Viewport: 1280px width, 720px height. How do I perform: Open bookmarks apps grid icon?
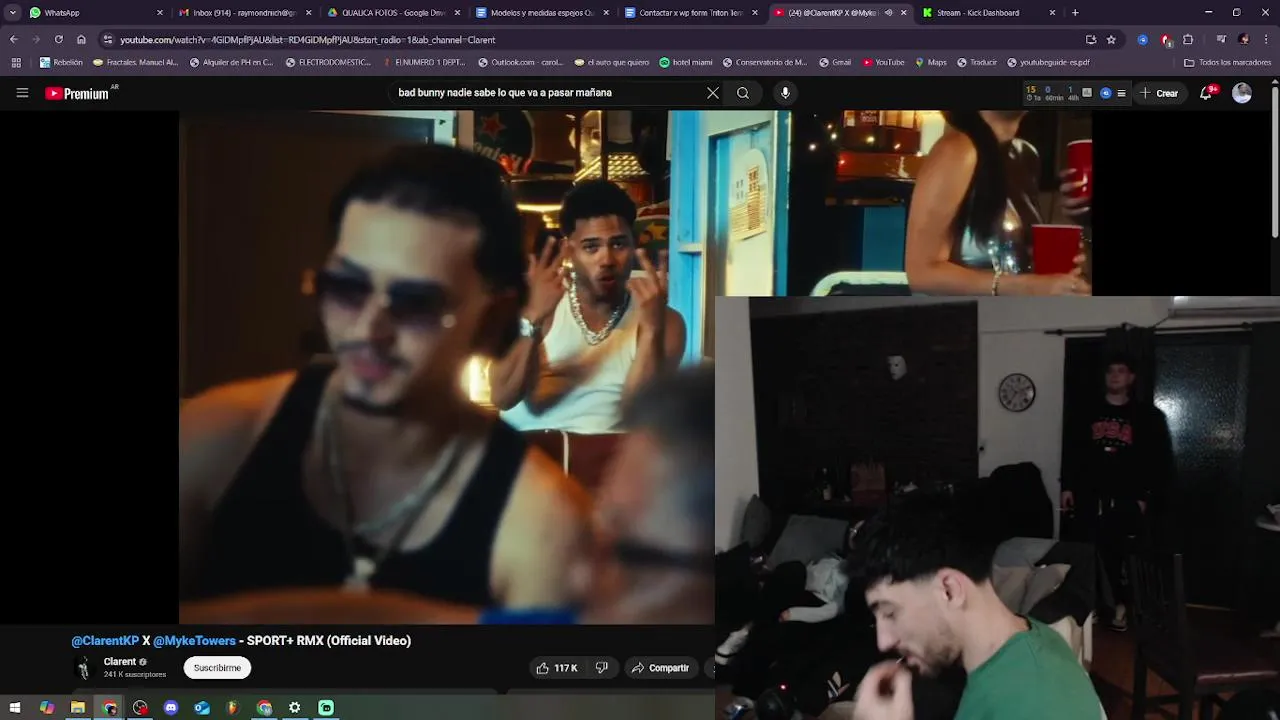coord(16,62)
